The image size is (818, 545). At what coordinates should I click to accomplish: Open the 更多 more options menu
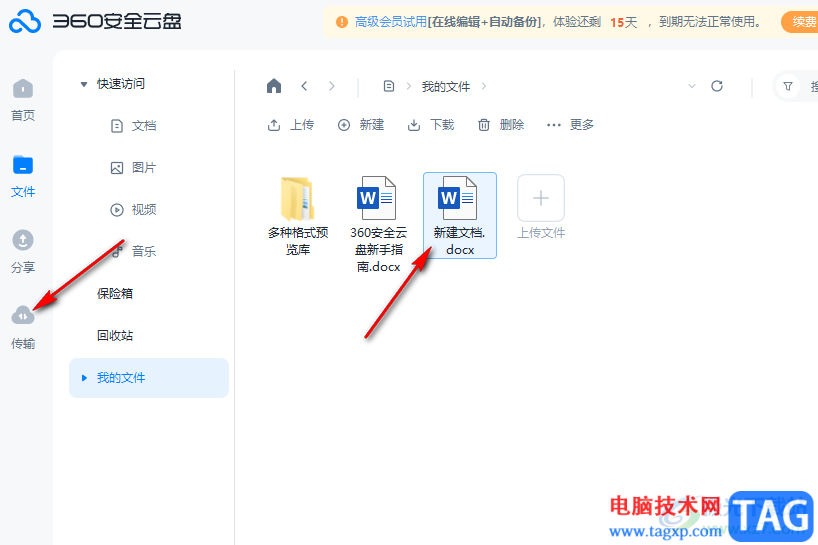point(570,125)
